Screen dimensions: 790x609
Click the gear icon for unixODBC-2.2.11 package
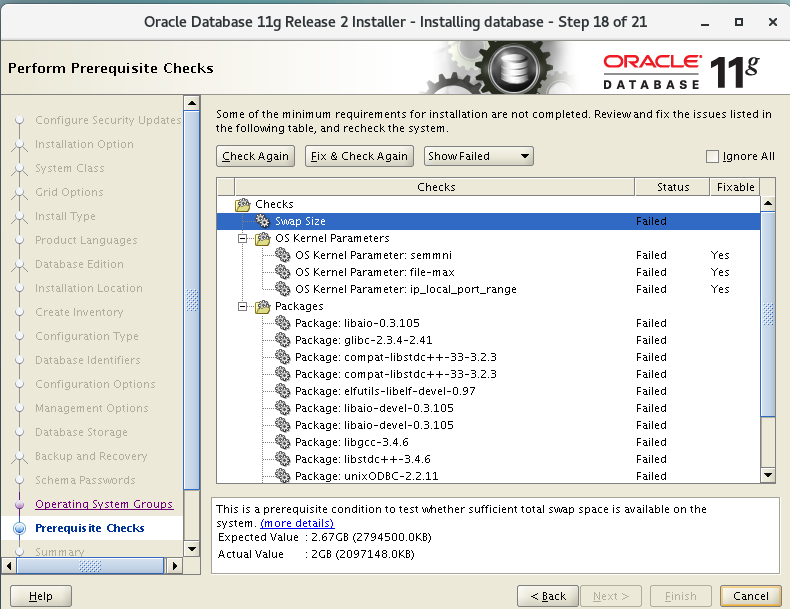click(283, 476)
